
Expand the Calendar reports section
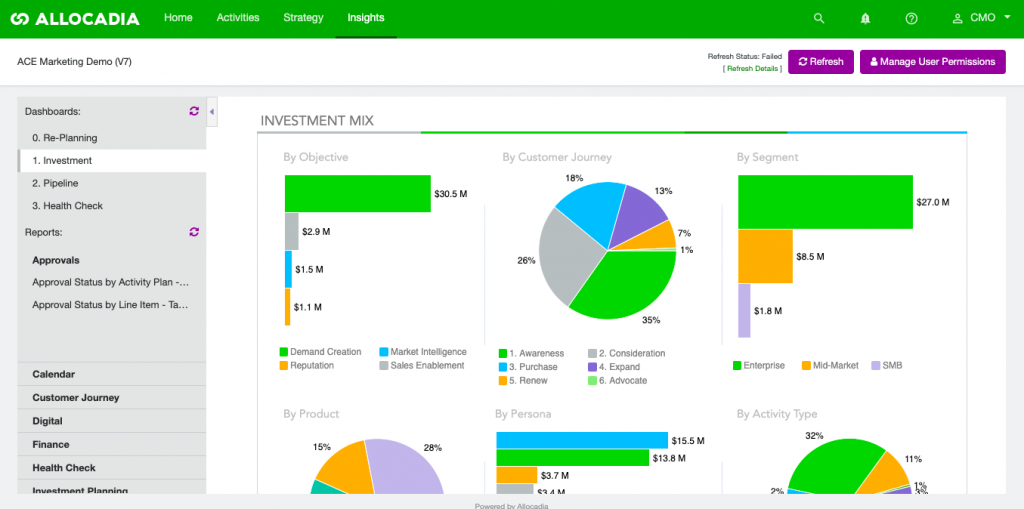pyautogui.click(x=112, y=374)
